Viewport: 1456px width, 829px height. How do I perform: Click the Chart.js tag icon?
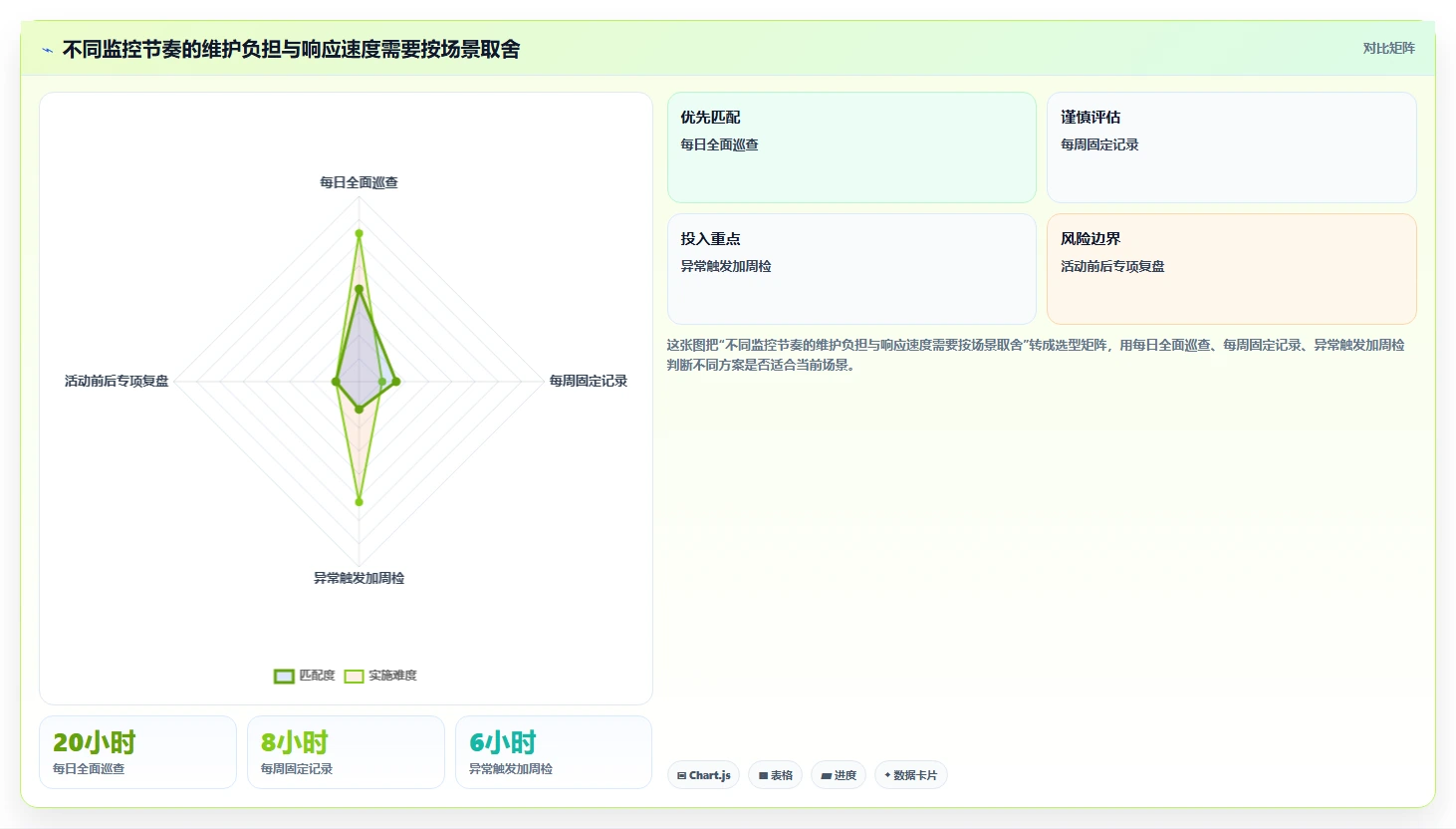[x=681, y=775]
